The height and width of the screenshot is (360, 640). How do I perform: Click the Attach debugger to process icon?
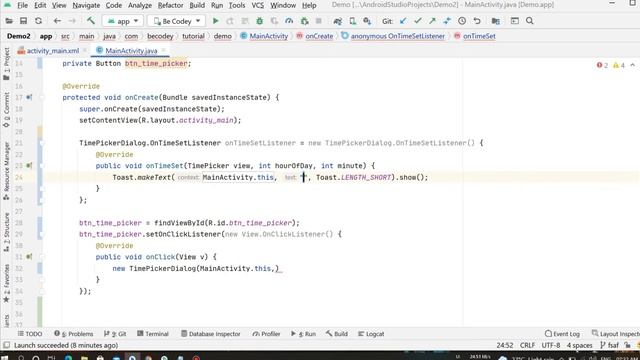pos(304,21)
